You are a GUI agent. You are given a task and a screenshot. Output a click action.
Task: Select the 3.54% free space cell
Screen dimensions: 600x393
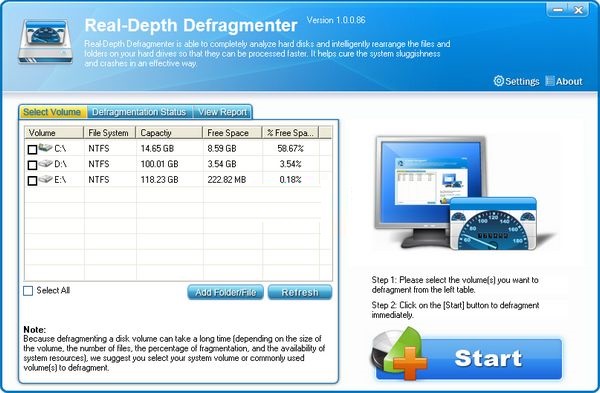(290, 164)
